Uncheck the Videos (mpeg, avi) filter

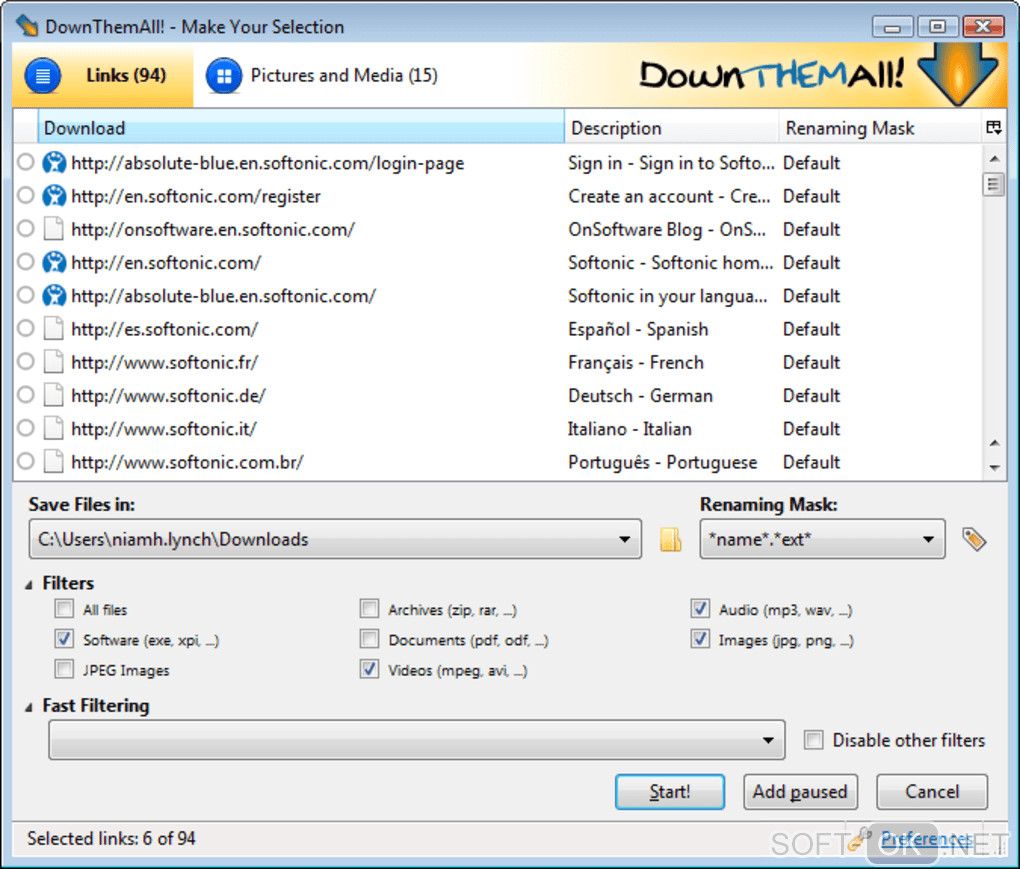(369, 669)
